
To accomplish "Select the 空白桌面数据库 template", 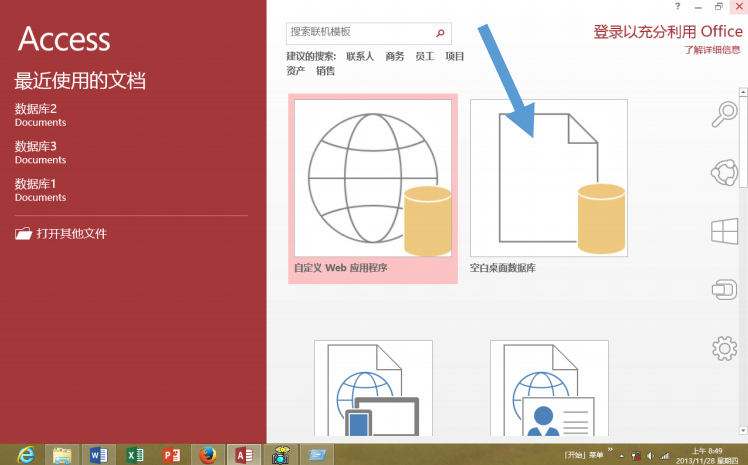I will tap(549, 186).
